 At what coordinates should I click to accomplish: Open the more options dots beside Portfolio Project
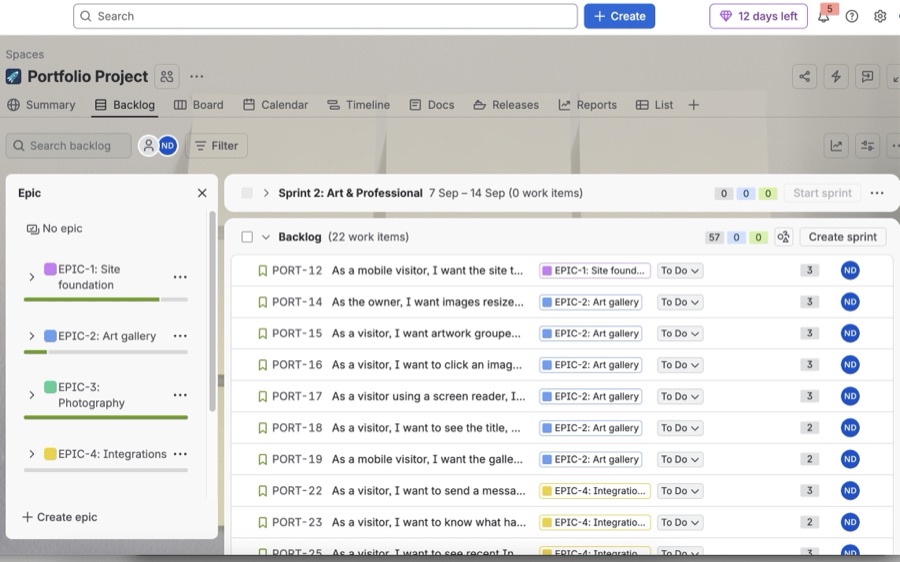click(x=196, y=76)
